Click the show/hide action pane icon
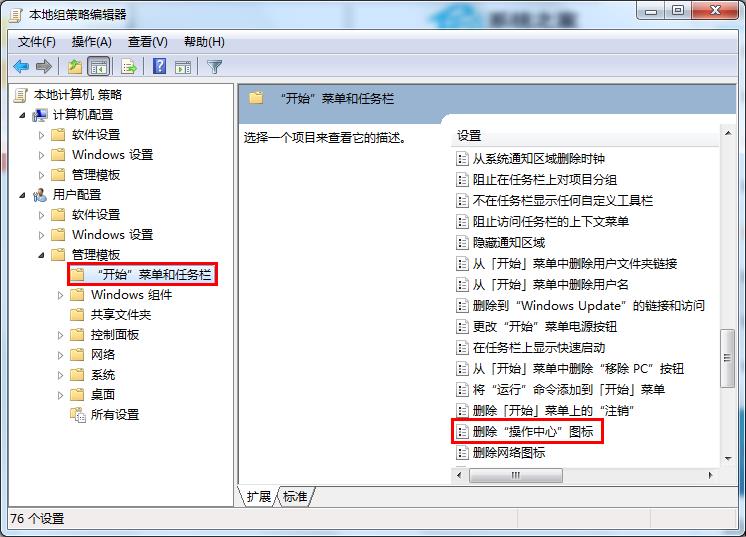This screenshot has width=746, height=537. coord(183,67)
